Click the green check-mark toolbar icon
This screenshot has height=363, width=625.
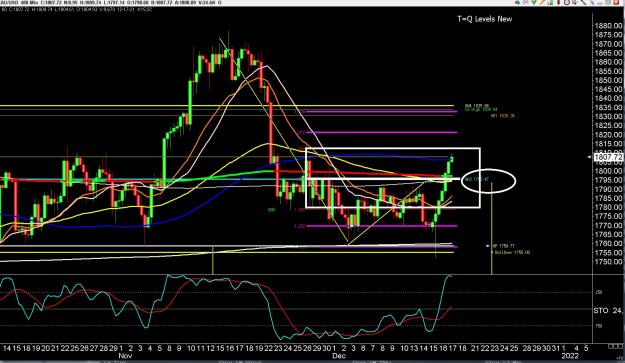tap(534, 2)
